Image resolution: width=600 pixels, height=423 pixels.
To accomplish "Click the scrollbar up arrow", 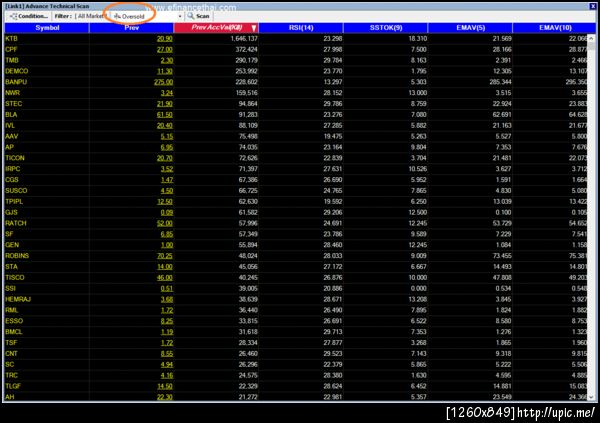I will pyautogui.click(x=591, y=38).
